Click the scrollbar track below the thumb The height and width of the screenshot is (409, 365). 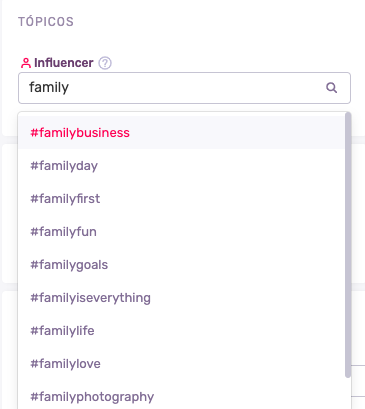coord(348,394)
